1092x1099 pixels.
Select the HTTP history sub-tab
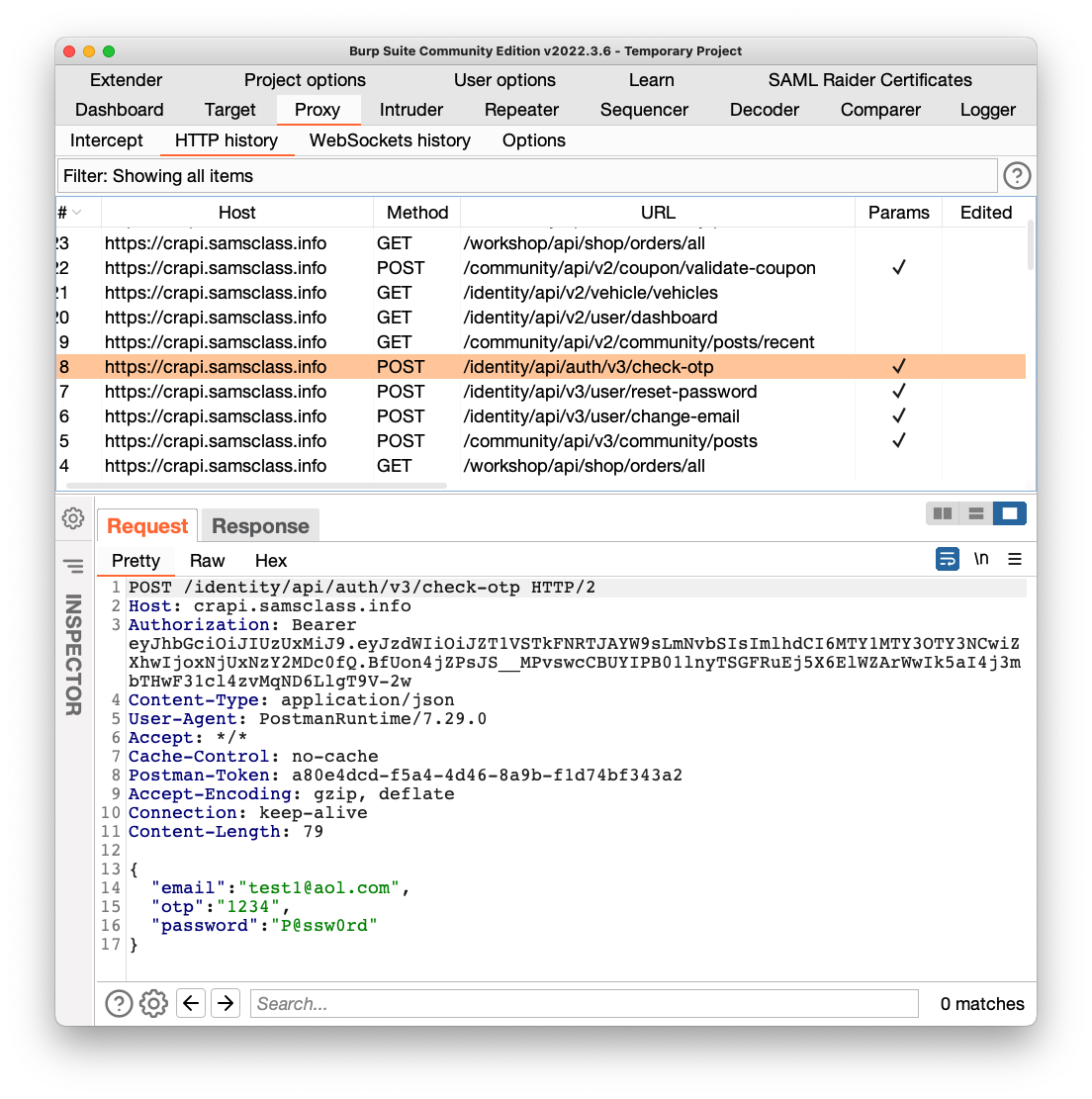click(227, 140)
